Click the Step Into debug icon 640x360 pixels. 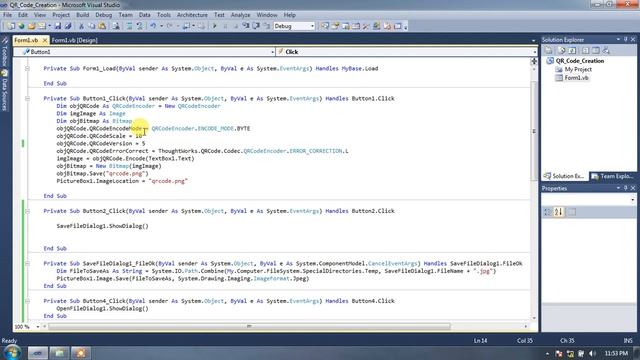click(x=245, y=26)
